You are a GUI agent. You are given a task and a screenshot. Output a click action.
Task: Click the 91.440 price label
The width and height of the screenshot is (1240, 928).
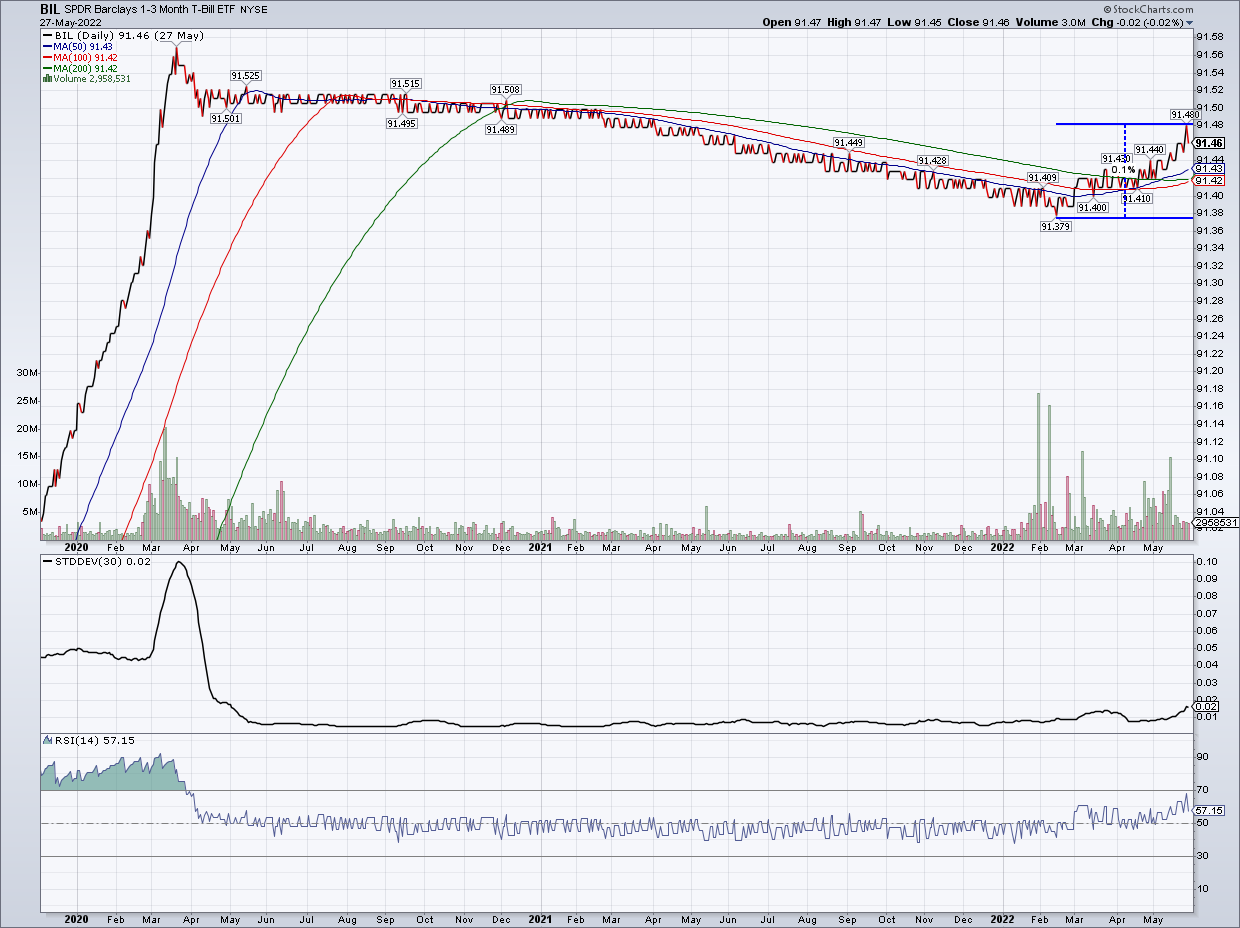[1150, 149]
